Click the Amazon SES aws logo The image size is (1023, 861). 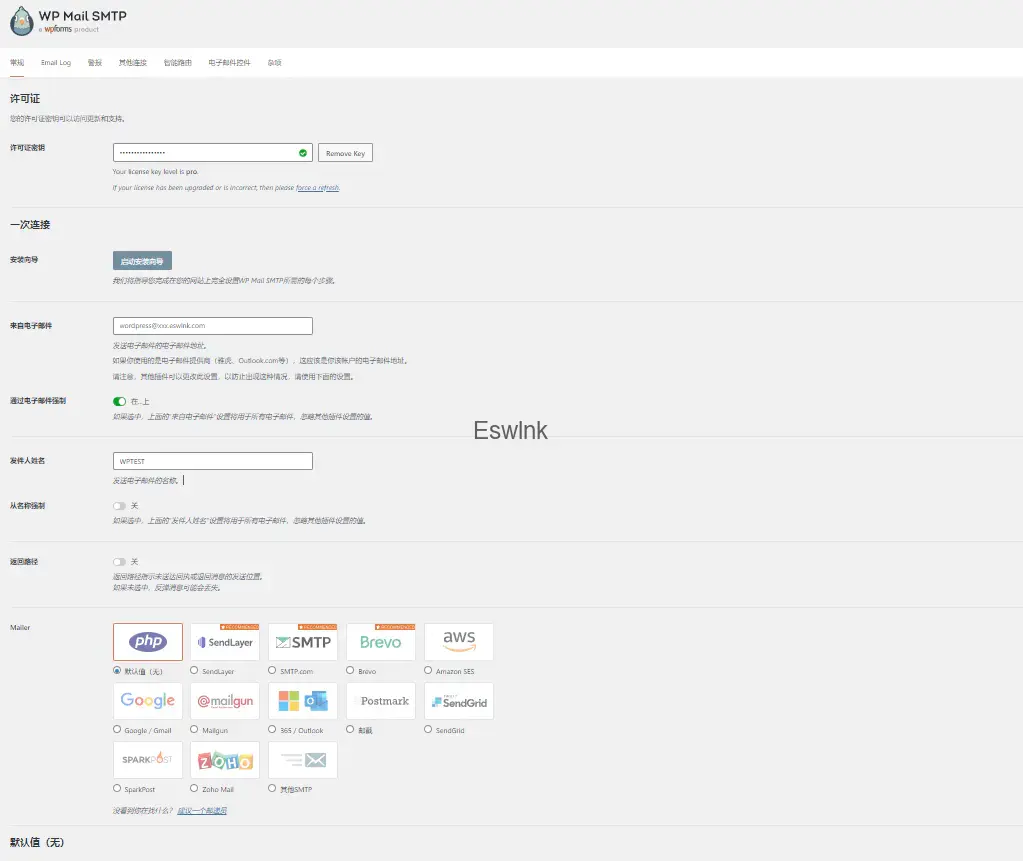(459, 642)
